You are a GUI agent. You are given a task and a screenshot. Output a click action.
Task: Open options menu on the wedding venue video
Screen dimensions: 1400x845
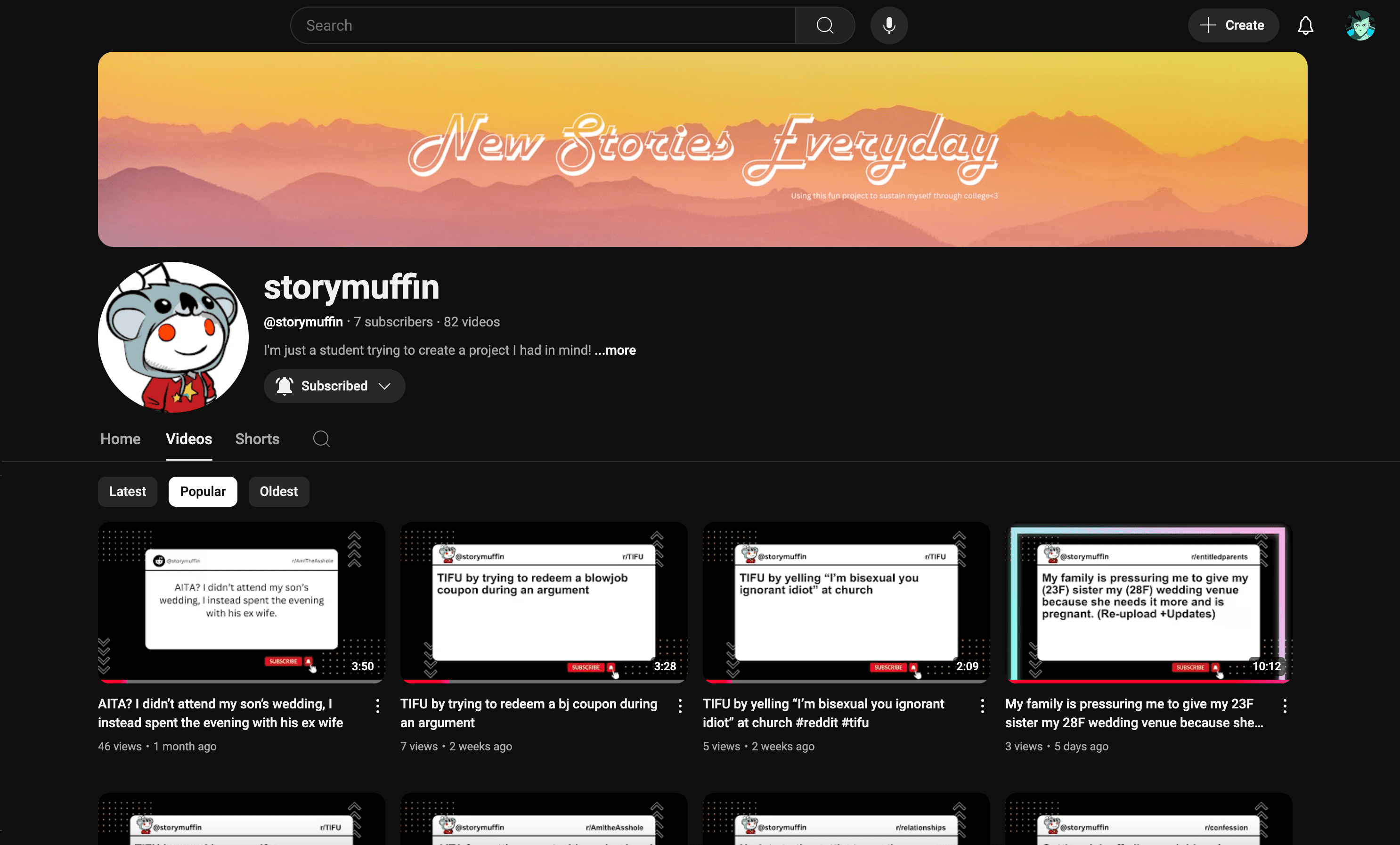click(x=1284, y=706)
